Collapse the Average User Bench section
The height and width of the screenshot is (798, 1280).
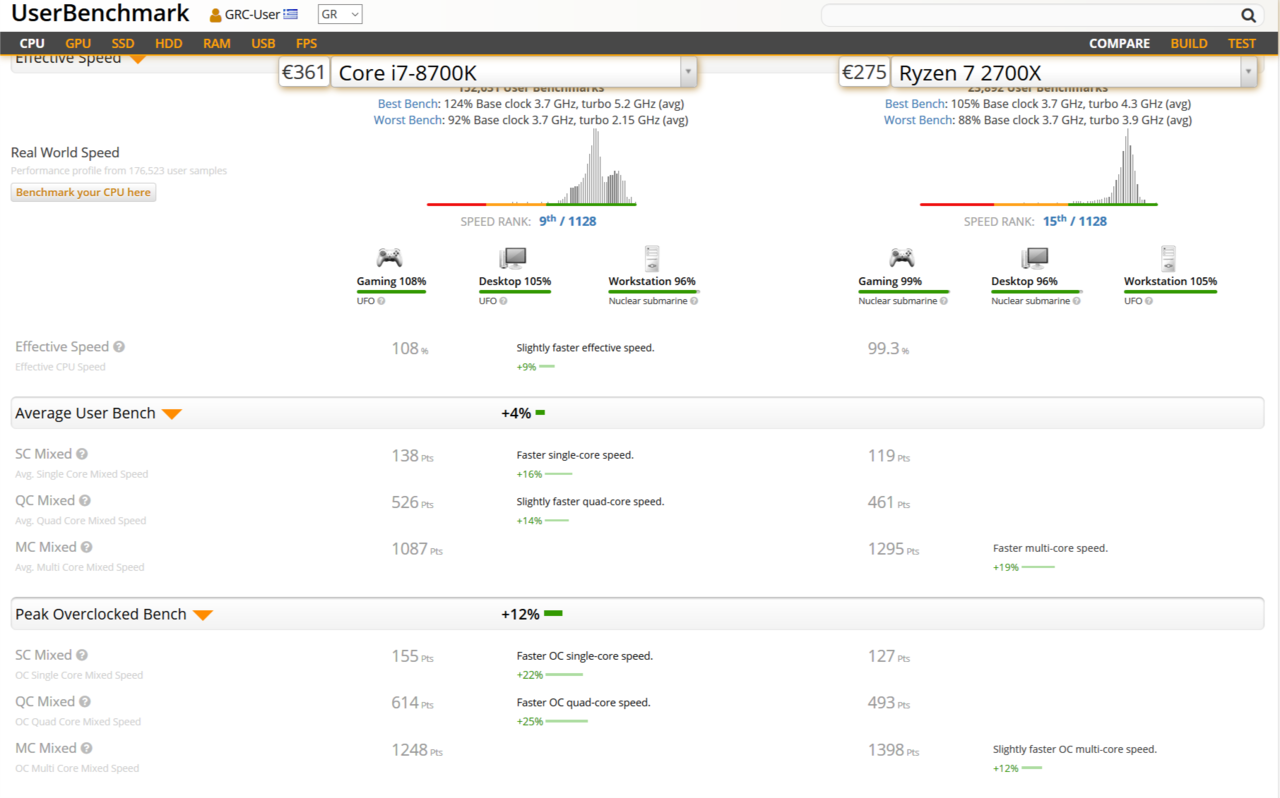pos(172,414)
